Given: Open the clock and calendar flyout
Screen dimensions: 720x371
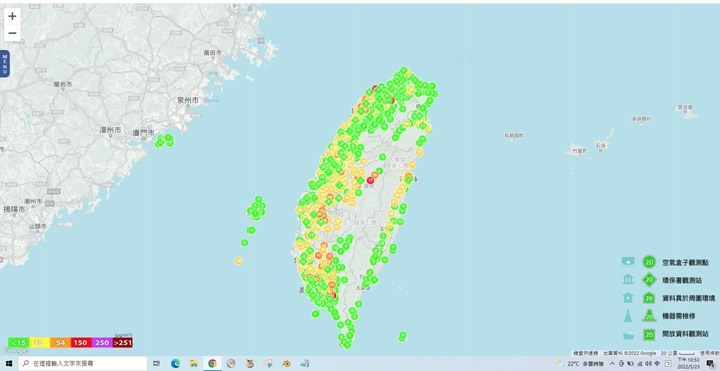Looking at the screenshot, I should (x=688, y=364).
